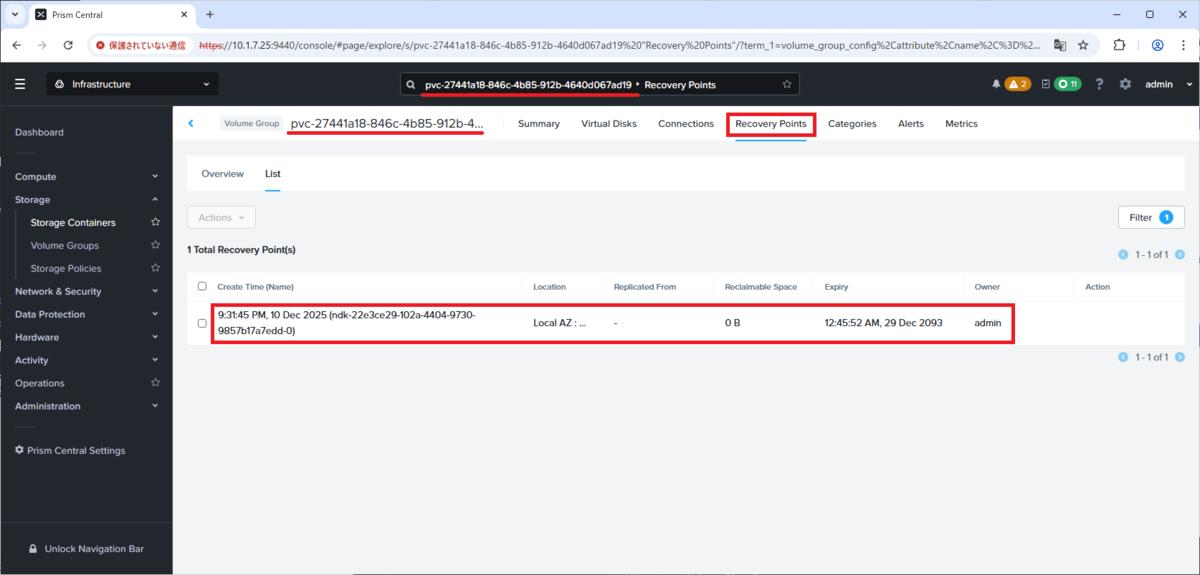Click the Prism Central search field
Image resolution: width=1200 pixels, height=575 pixels.
click(600, 84)
